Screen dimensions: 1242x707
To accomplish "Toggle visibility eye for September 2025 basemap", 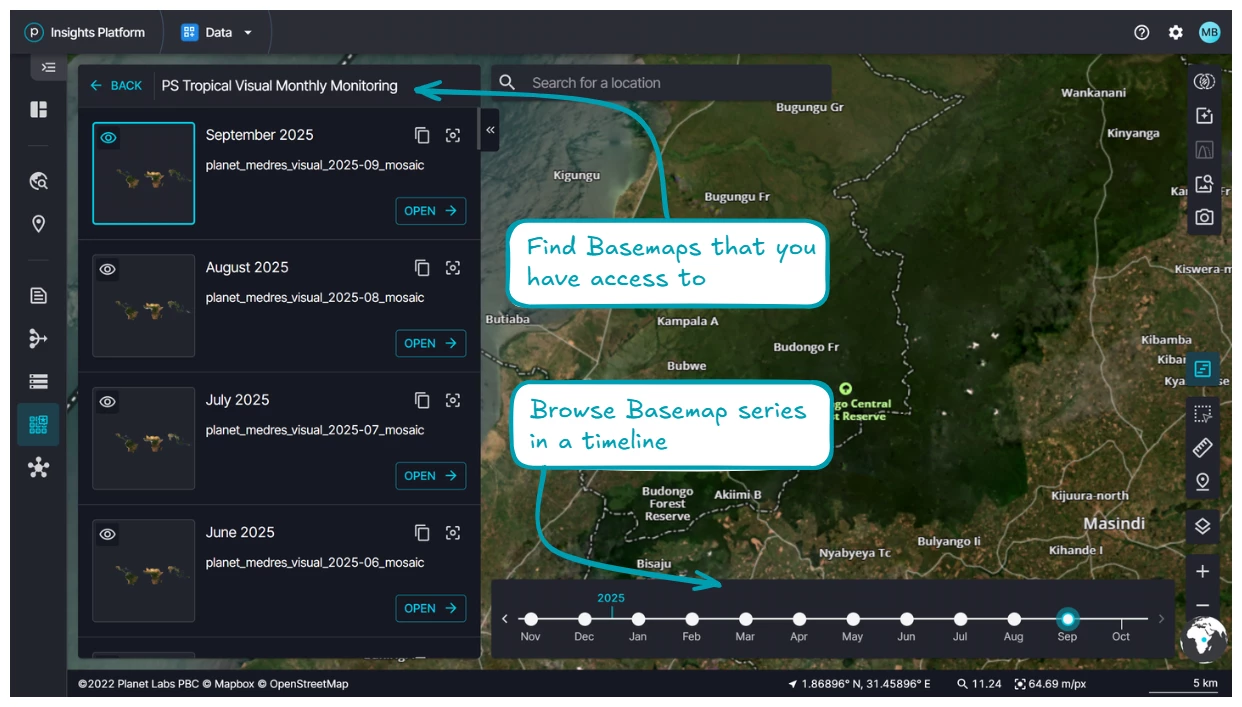I will pyautogui.click(x=108, y=138).
